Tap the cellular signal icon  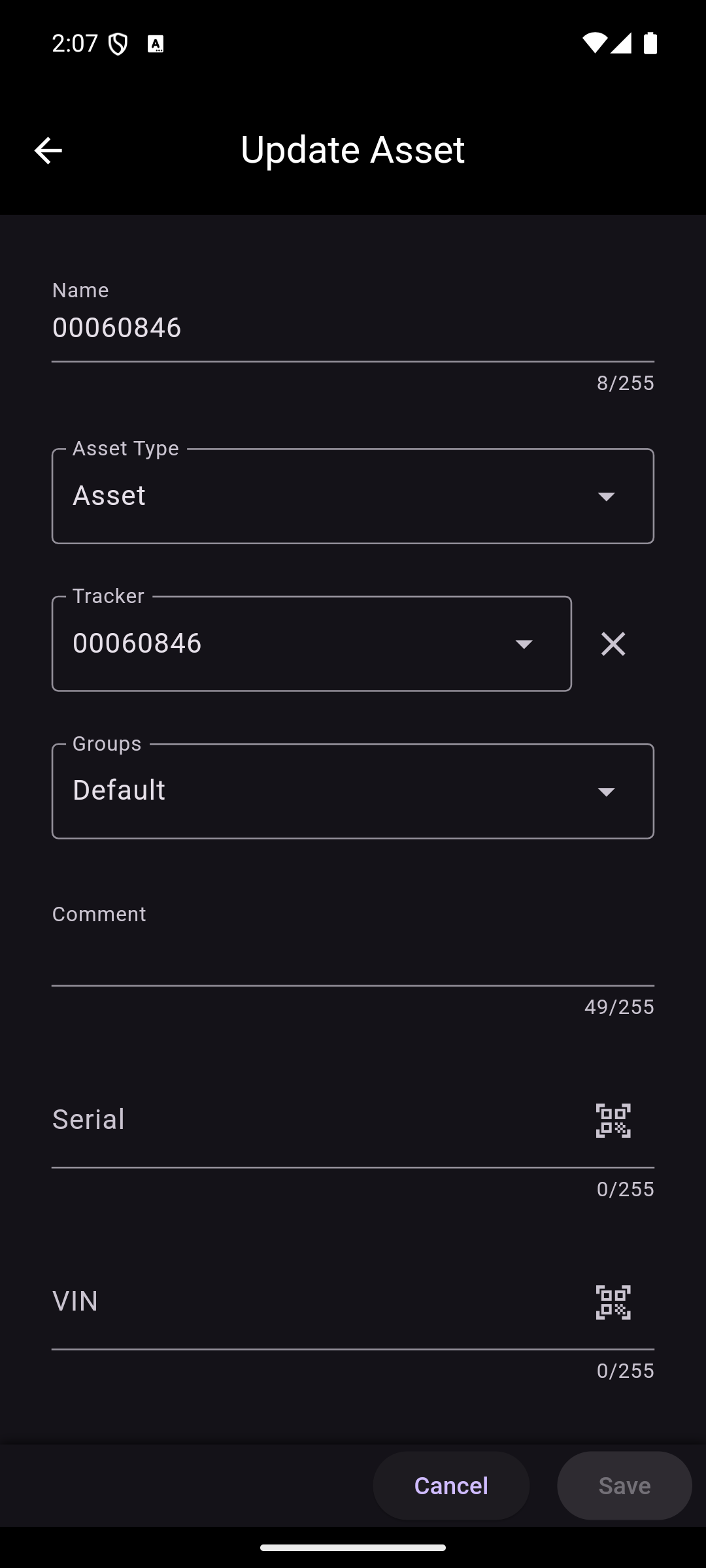click(x=621, y=43)
